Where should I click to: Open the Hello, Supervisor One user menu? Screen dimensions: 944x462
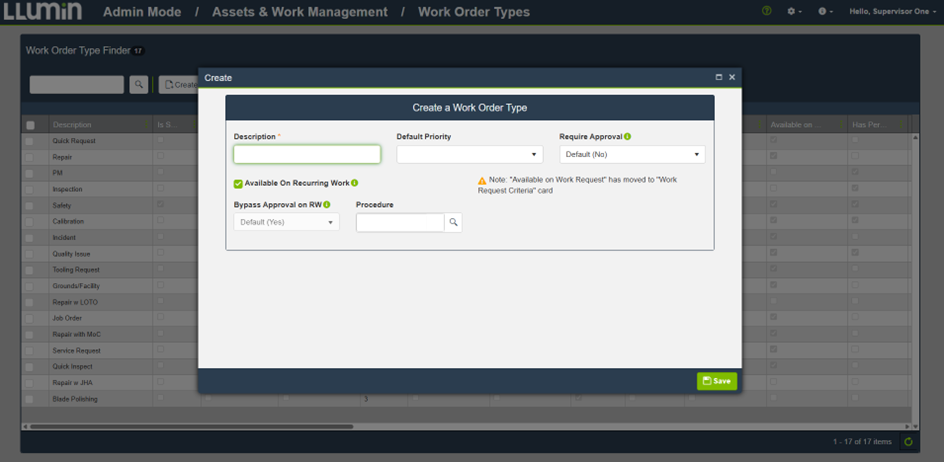pos(891,12)
